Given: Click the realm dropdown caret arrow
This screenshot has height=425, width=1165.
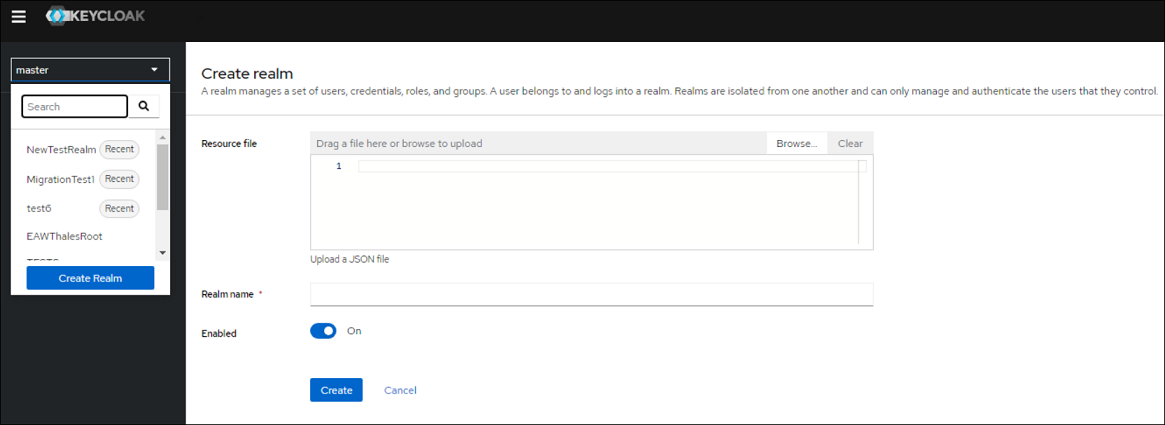Looking at the screenshot, I should [x=154, y=70].
